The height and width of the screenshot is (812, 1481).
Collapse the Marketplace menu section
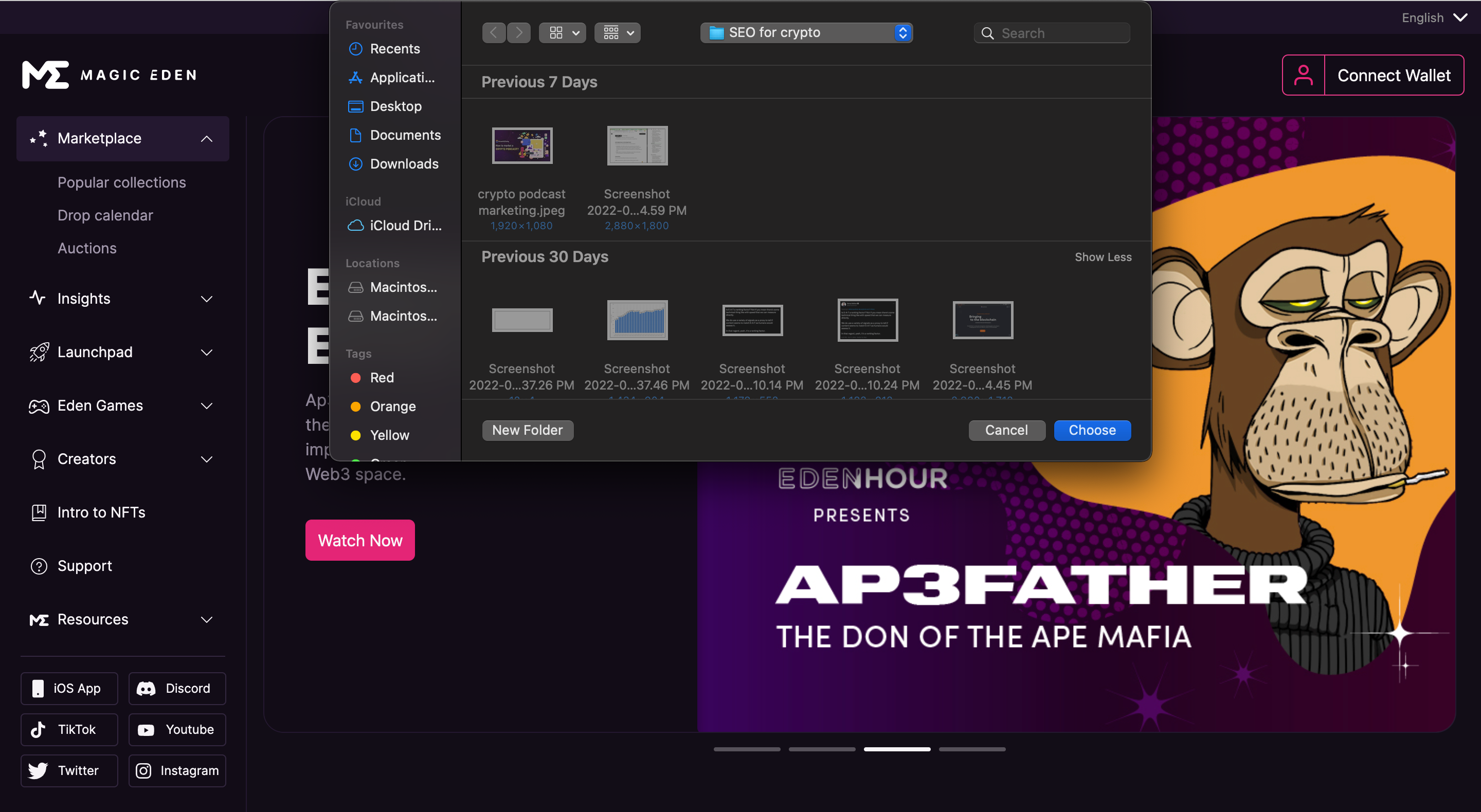[x=206, y=138]
